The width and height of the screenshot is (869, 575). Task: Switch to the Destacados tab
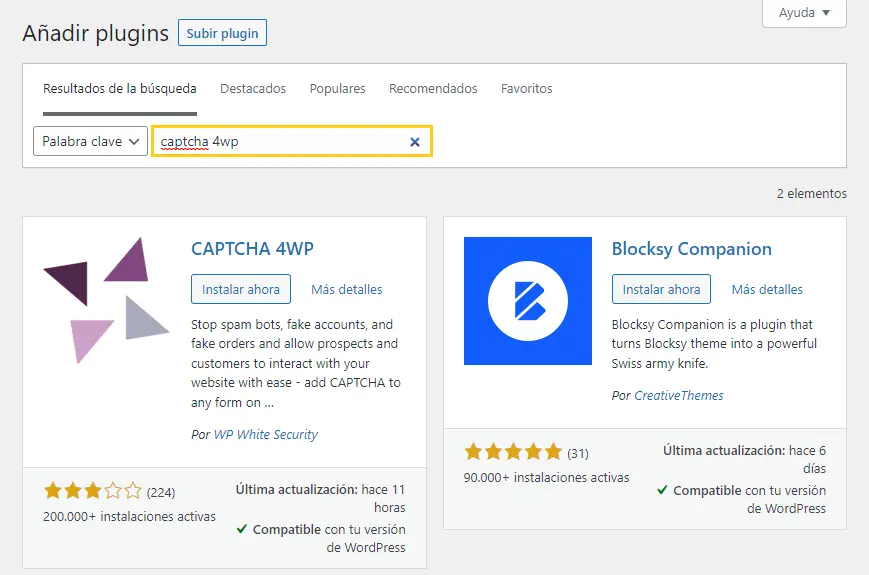click(253, 89)
